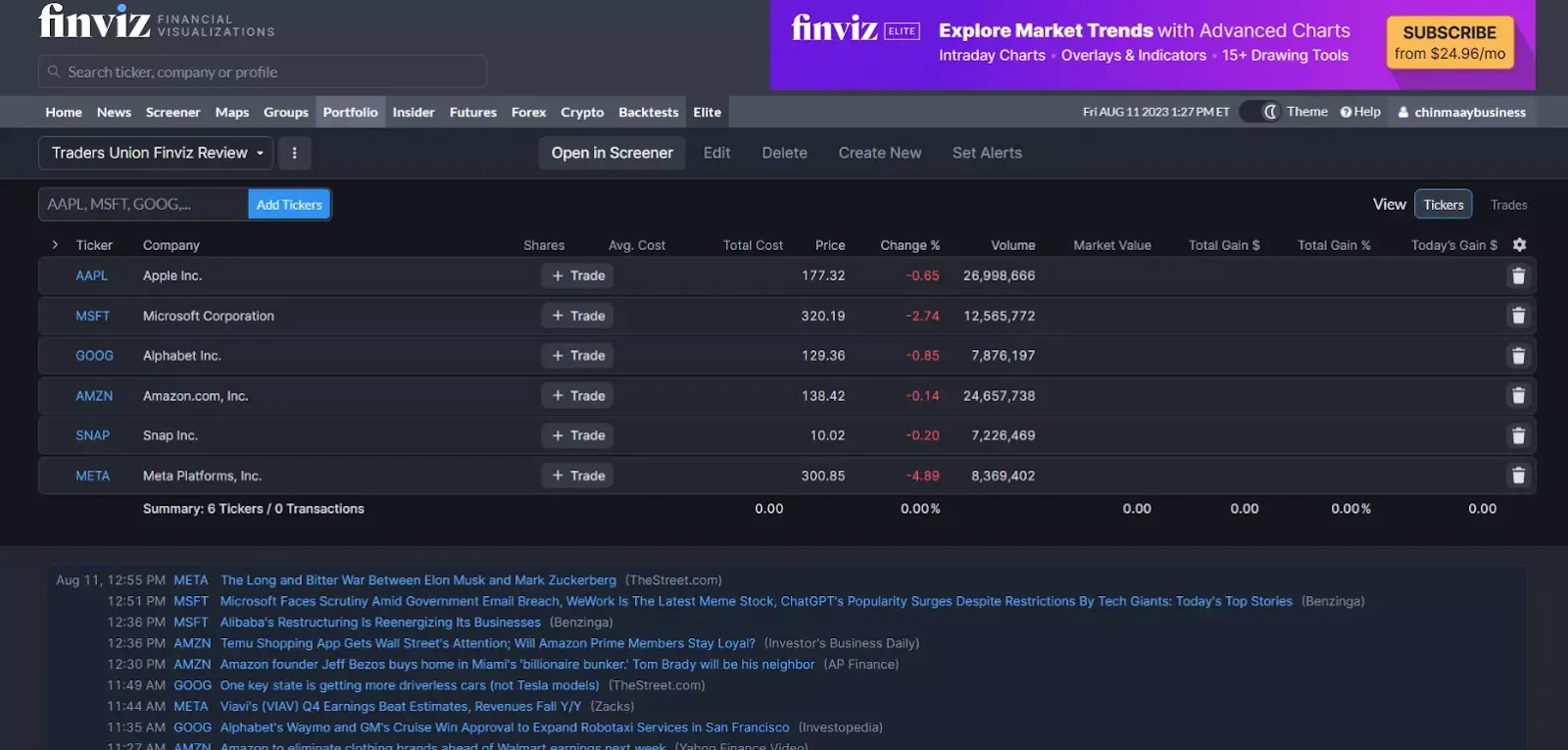Open the AAPL ticker link
1568x750 pixels.
point(91,275)
